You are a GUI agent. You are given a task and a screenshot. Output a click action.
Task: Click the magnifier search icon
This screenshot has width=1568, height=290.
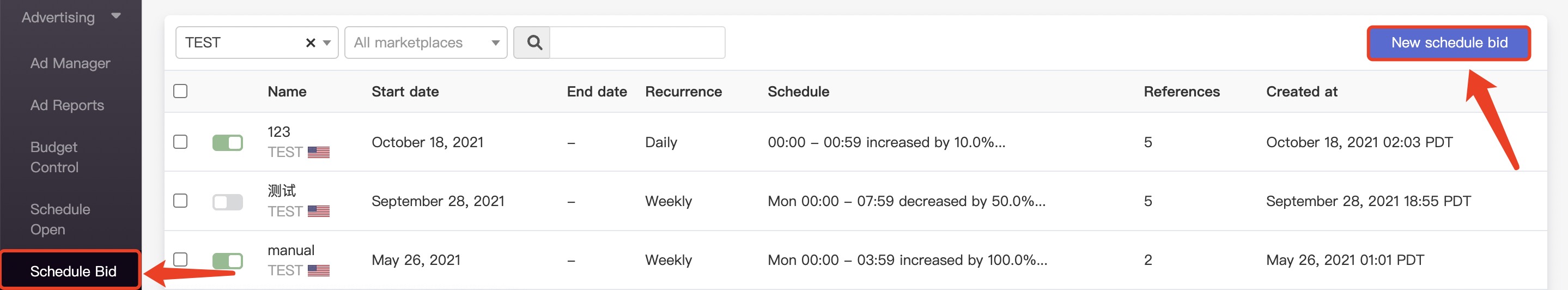(x=534, y=43)
